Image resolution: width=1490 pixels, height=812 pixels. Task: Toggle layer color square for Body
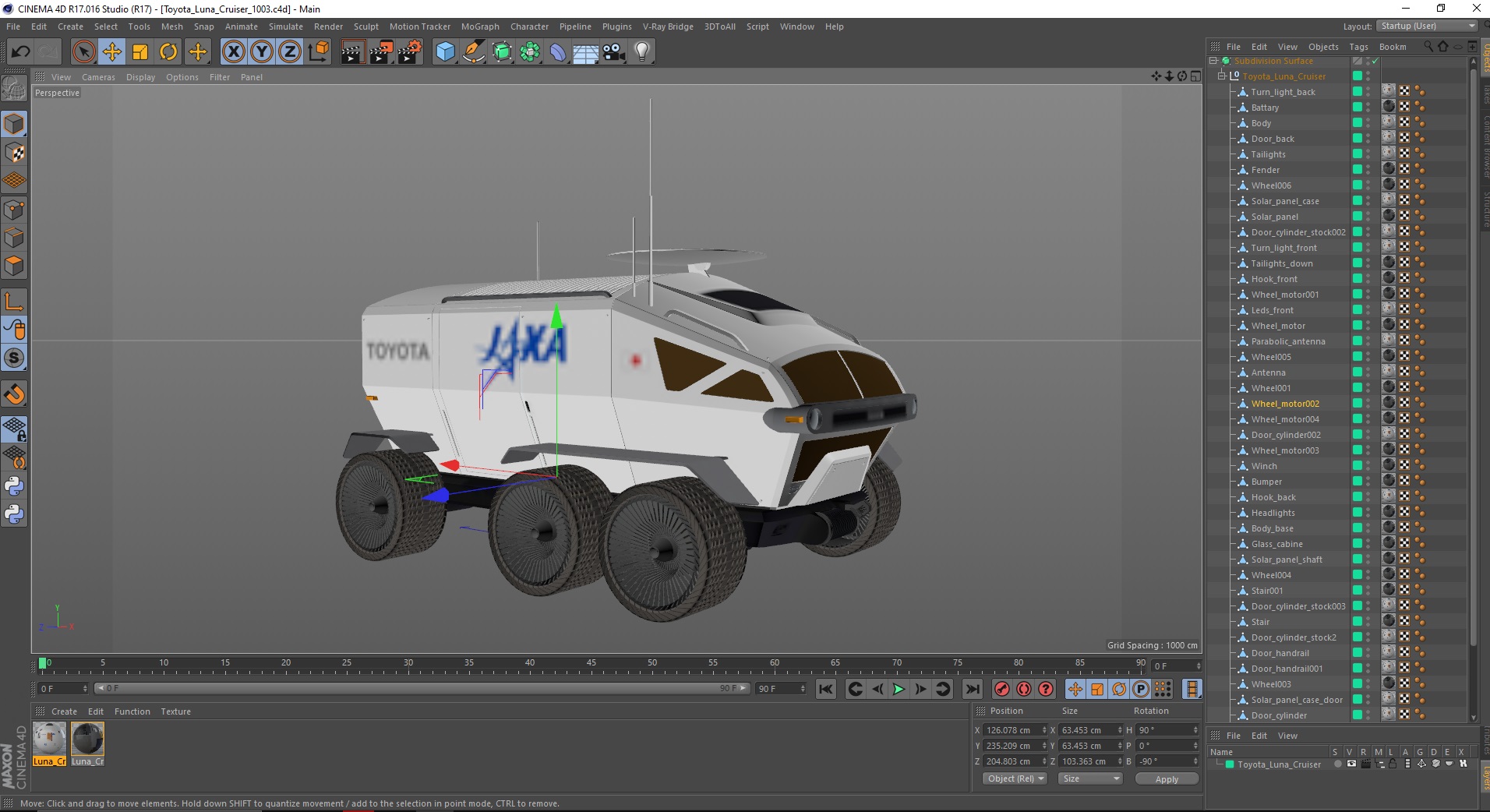point(1358,123)
